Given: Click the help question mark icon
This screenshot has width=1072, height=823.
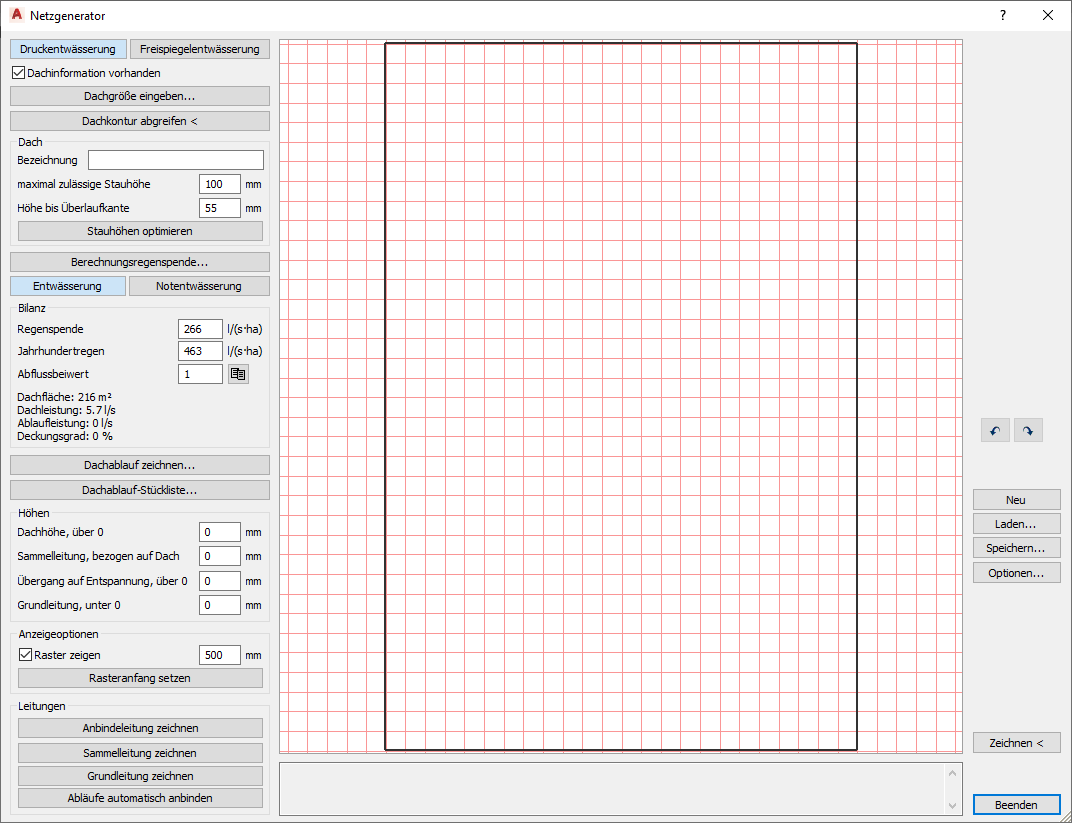Looking at the screenshot, I should click(1002, 15).
